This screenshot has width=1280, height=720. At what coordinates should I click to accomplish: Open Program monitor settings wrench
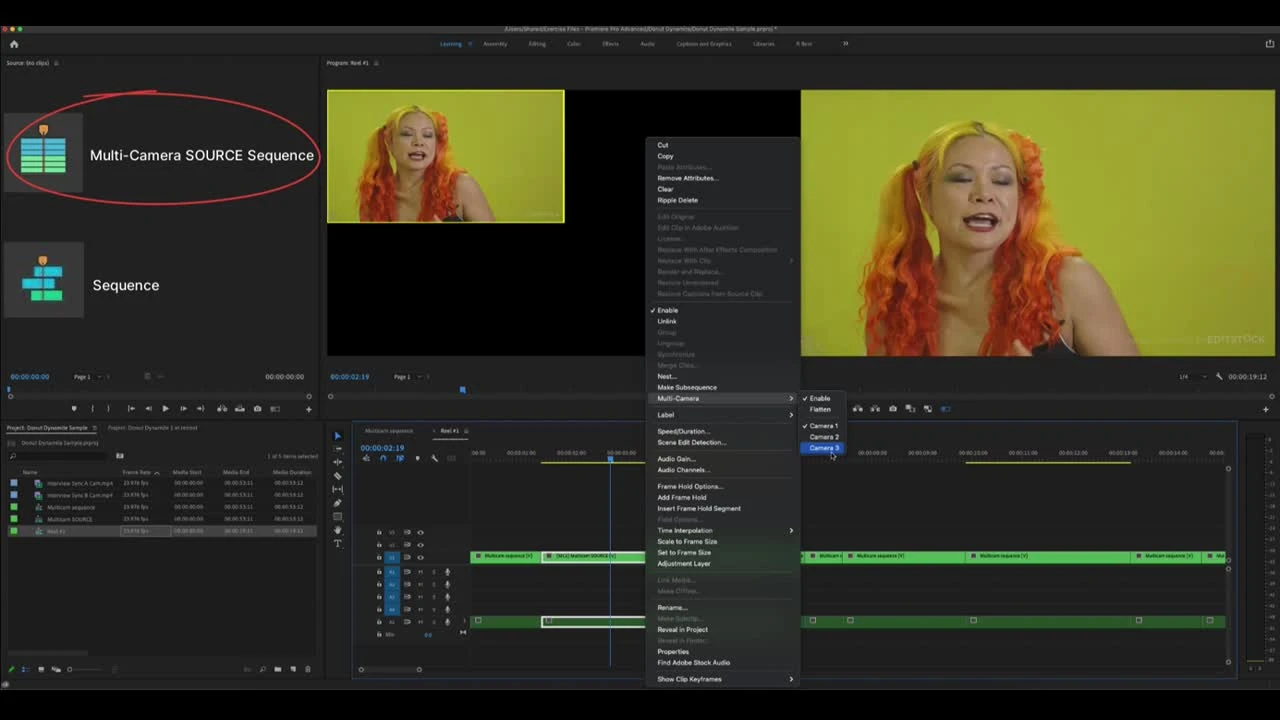[1219, 377]
